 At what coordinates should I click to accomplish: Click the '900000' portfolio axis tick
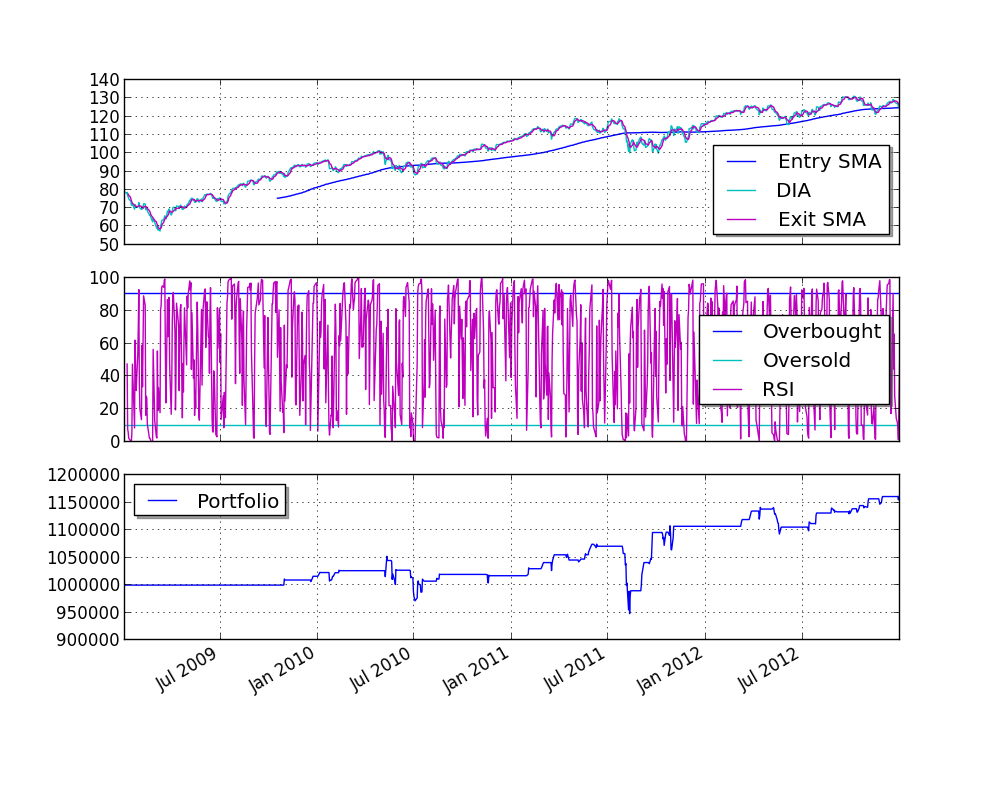pyautogui.click(x=89, y=640)
